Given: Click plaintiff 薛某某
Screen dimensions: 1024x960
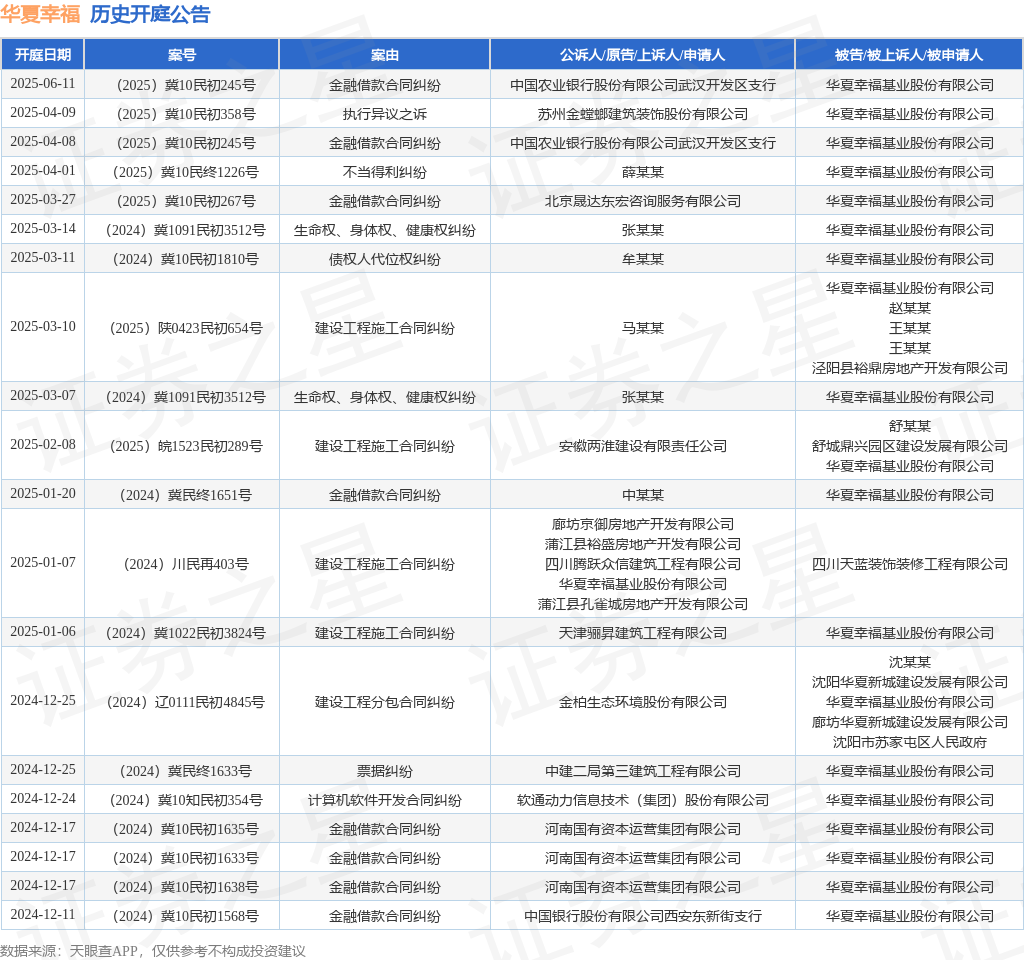Looking at the screenshot, I should 643,172.
